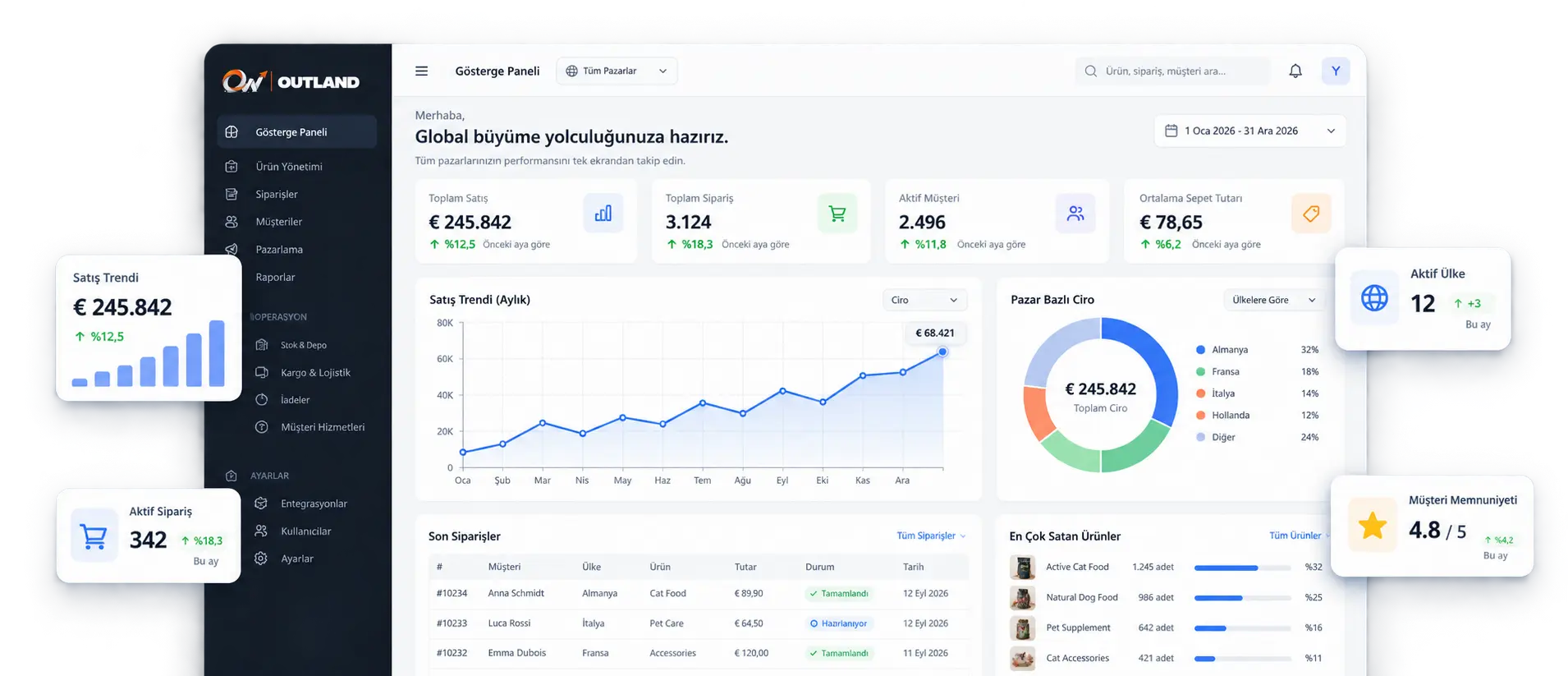Click the Ortalama Sepet Tutarı tag icon

[x=1310, y=214]
